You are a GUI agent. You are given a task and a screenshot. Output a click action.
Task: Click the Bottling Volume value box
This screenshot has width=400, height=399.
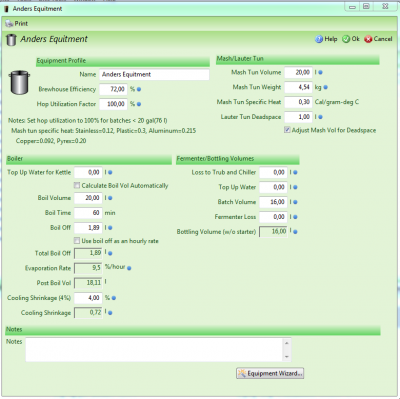tap(273, 232)
